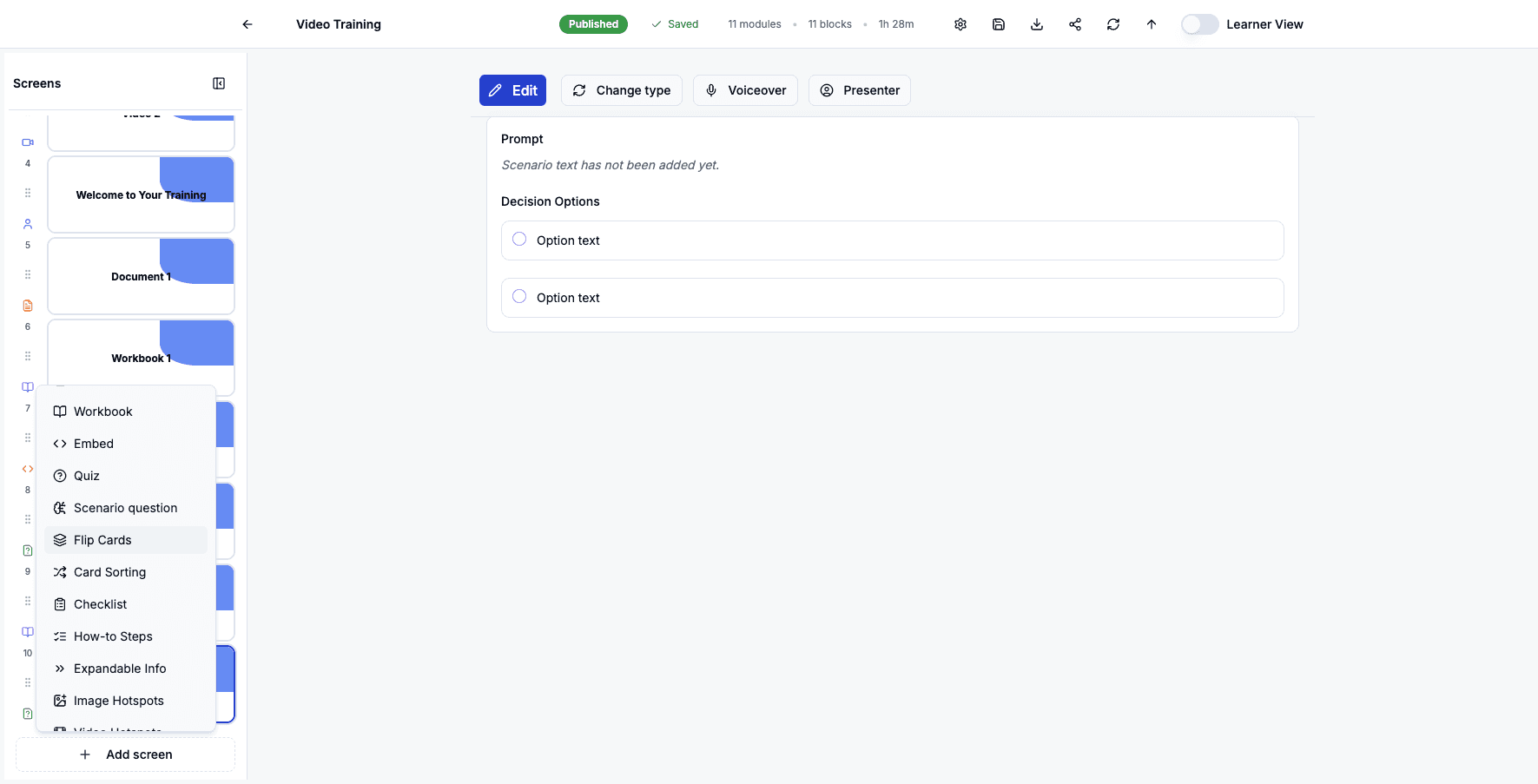Click the person icon for screen 5
The height and width of the screenshot is (784, 1538).
(x=28, y=224)
